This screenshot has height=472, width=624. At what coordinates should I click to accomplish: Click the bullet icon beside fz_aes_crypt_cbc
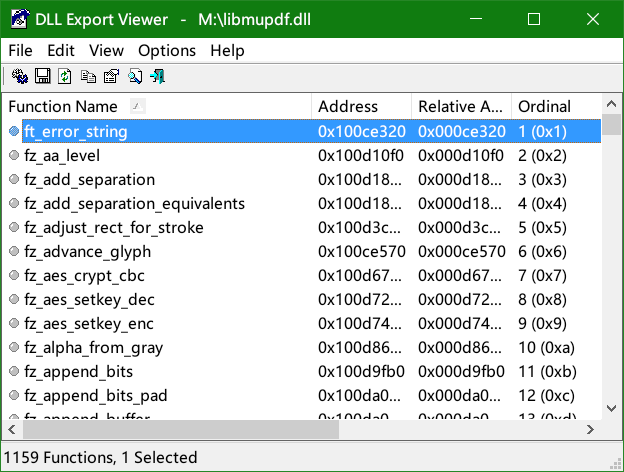point(14,275)
